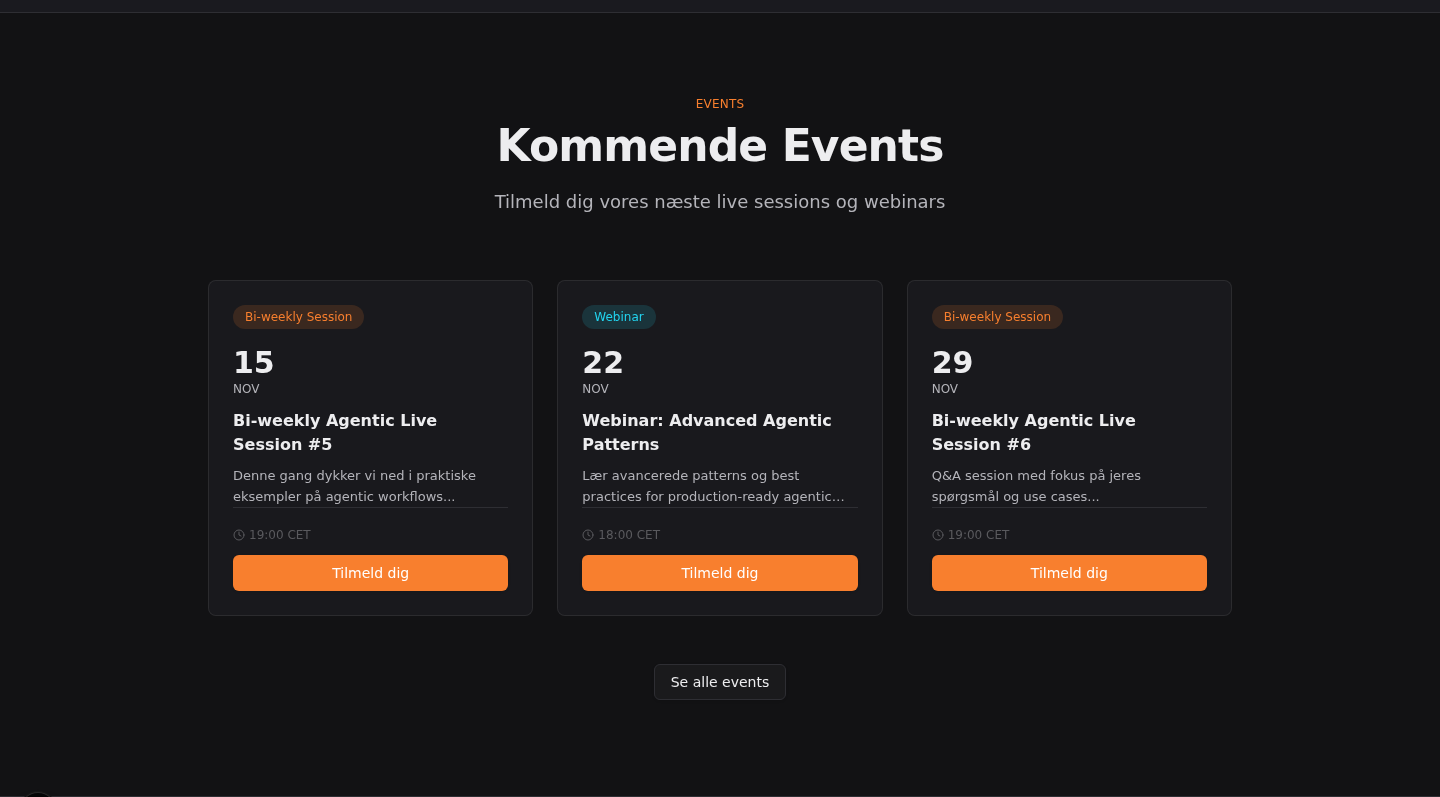Open the Bi-weekly Agentic Live Session #5 title
Viewport: 1440px width, 797px height.
pos(334,432)
